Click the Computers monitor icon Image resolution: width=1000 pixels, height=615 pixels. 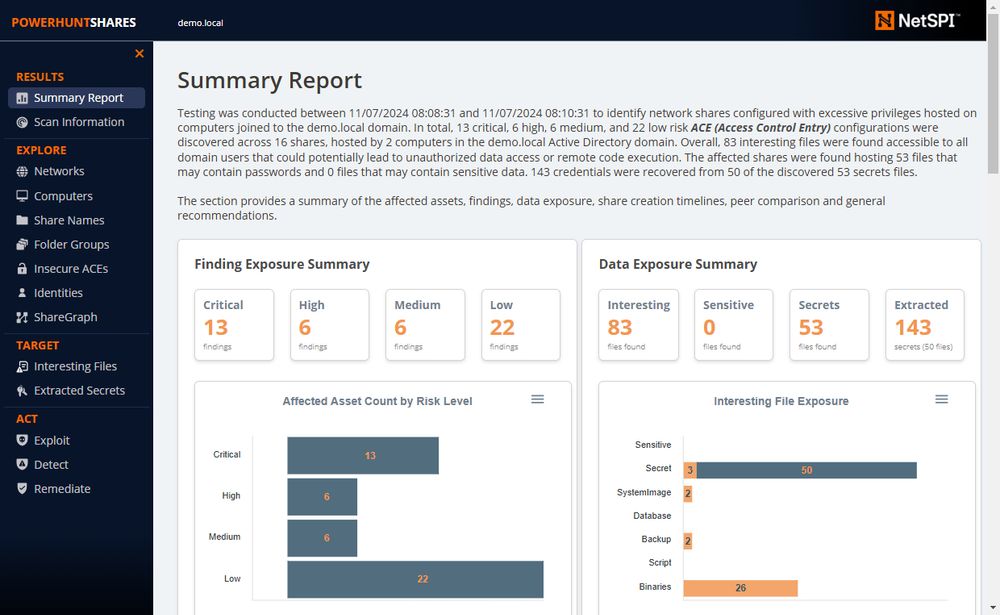coord(22,196)
